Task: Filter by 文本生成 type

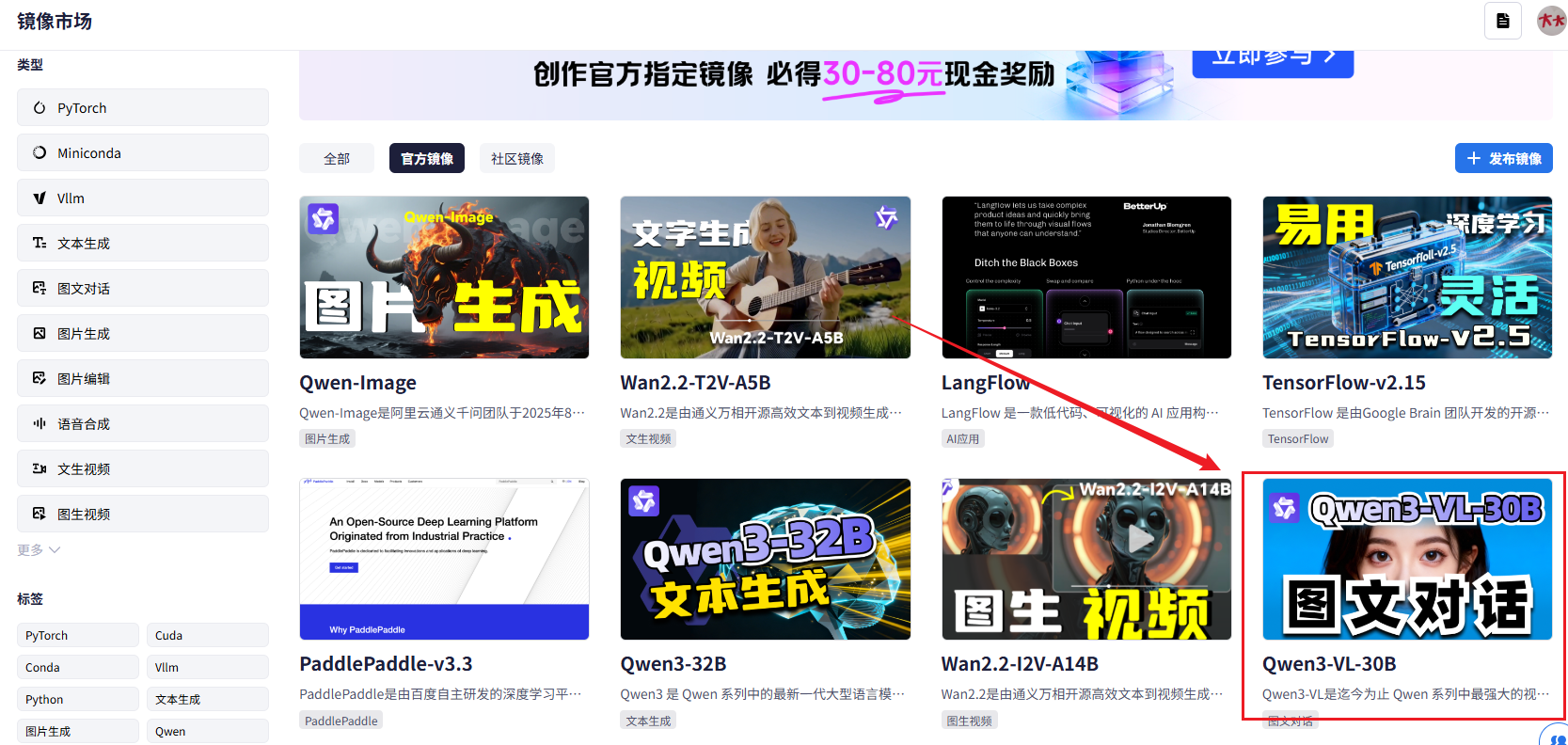Action: click(143, 244)
